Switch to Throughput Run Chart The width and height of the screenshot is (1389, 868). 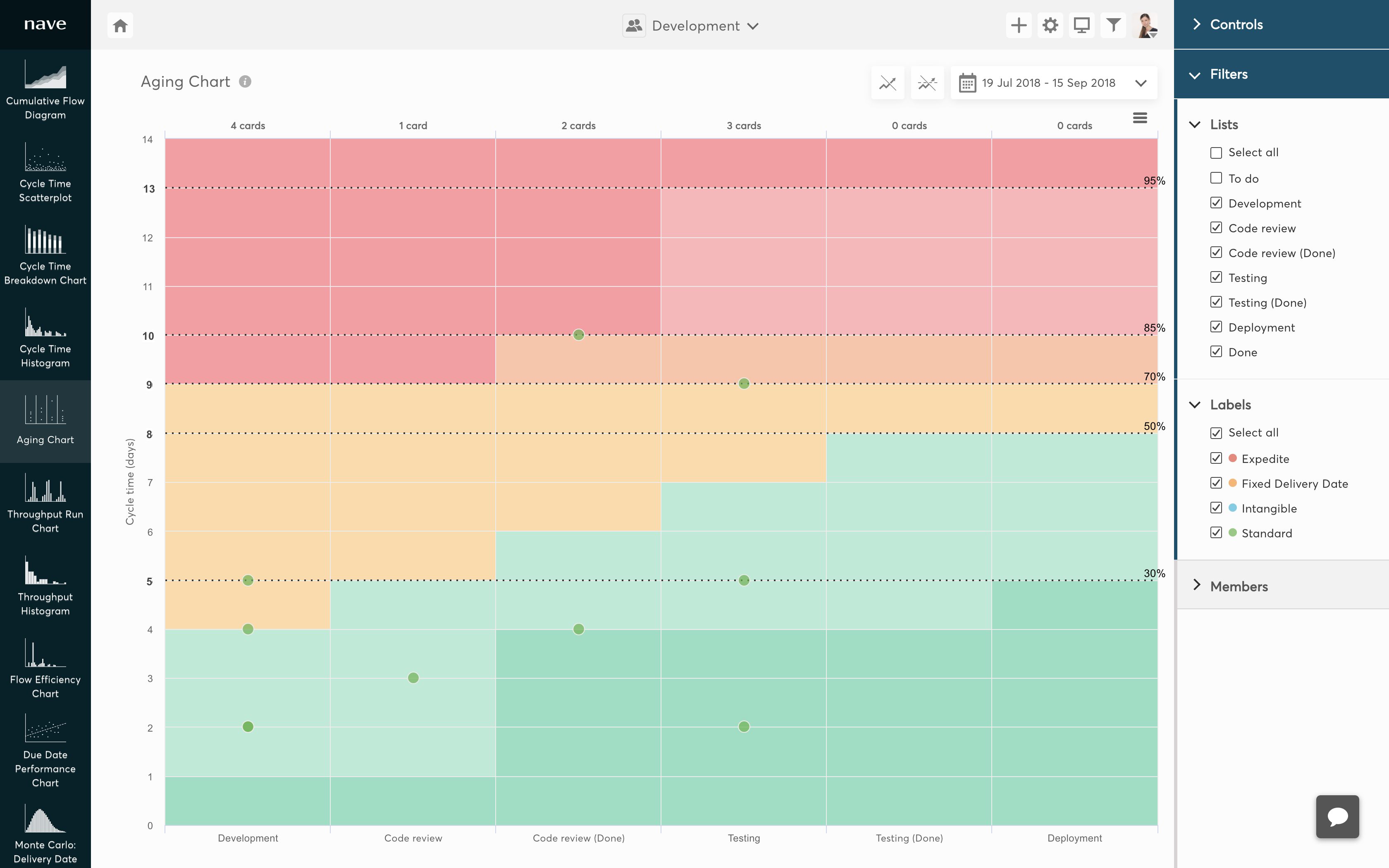pyautogui.click(x=45, y=503)
